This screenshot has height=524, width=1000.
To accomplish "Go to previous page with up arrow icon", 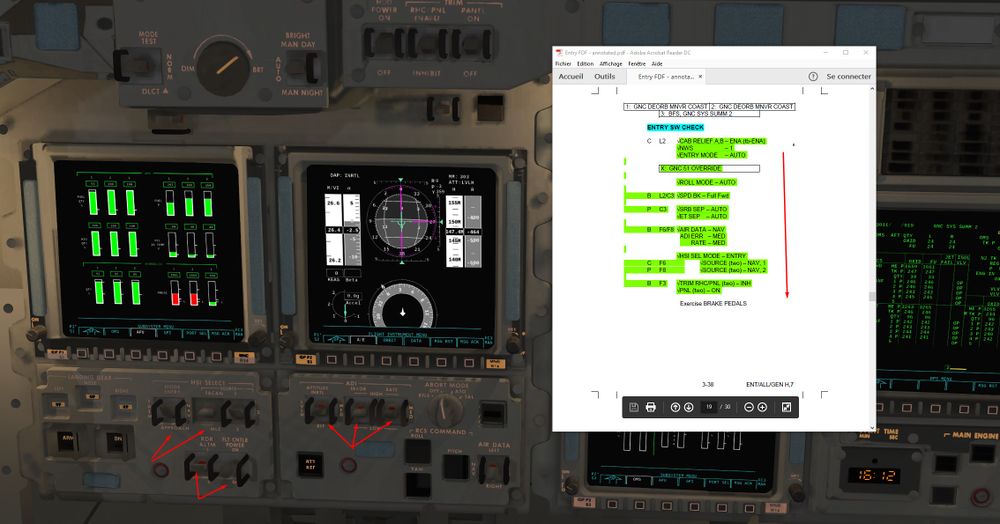I will (x=675, y=407).
